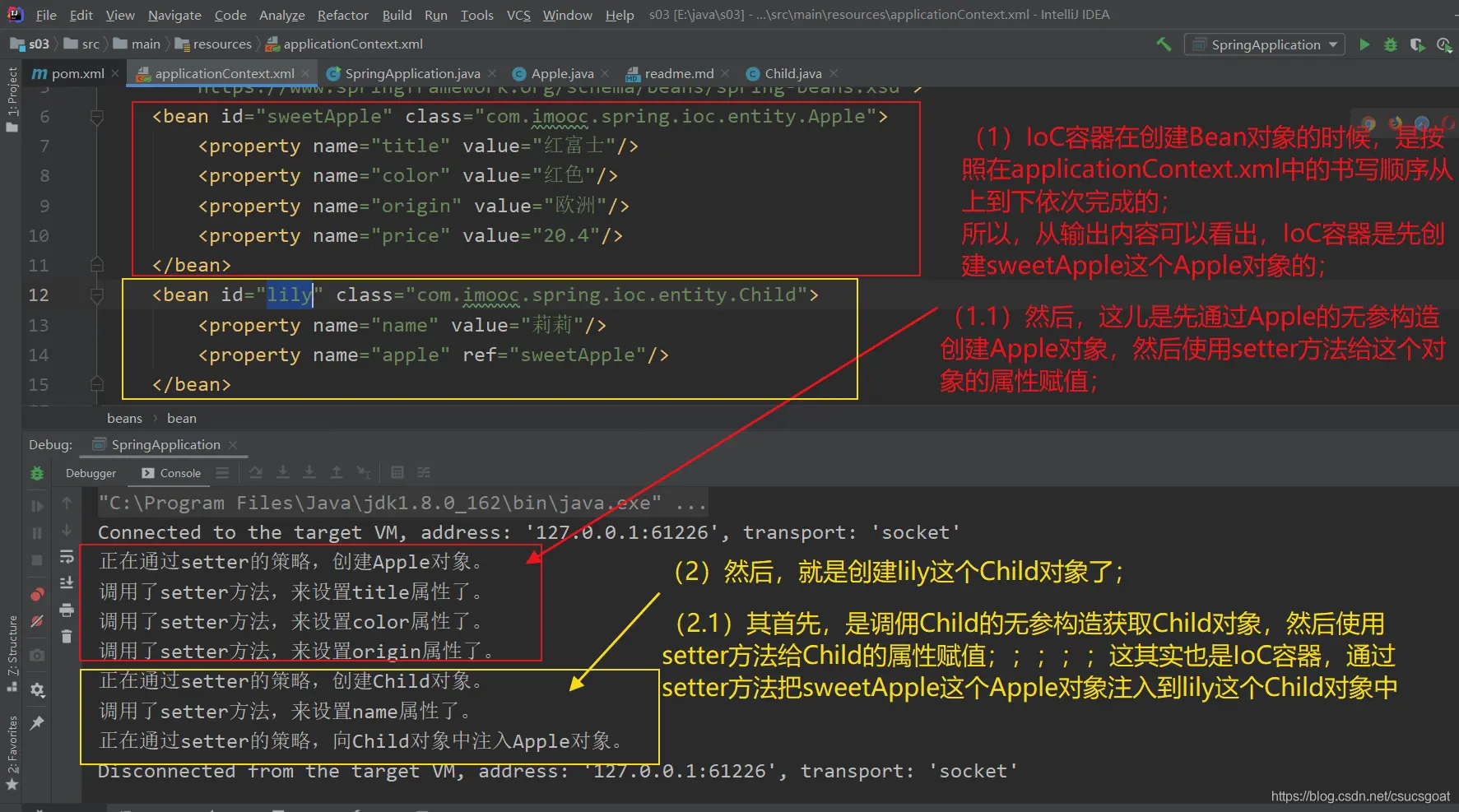Click the thread dump camera icon
Image resolution: width=1459 pixels, height=812 pixels.
pos(37,656)
